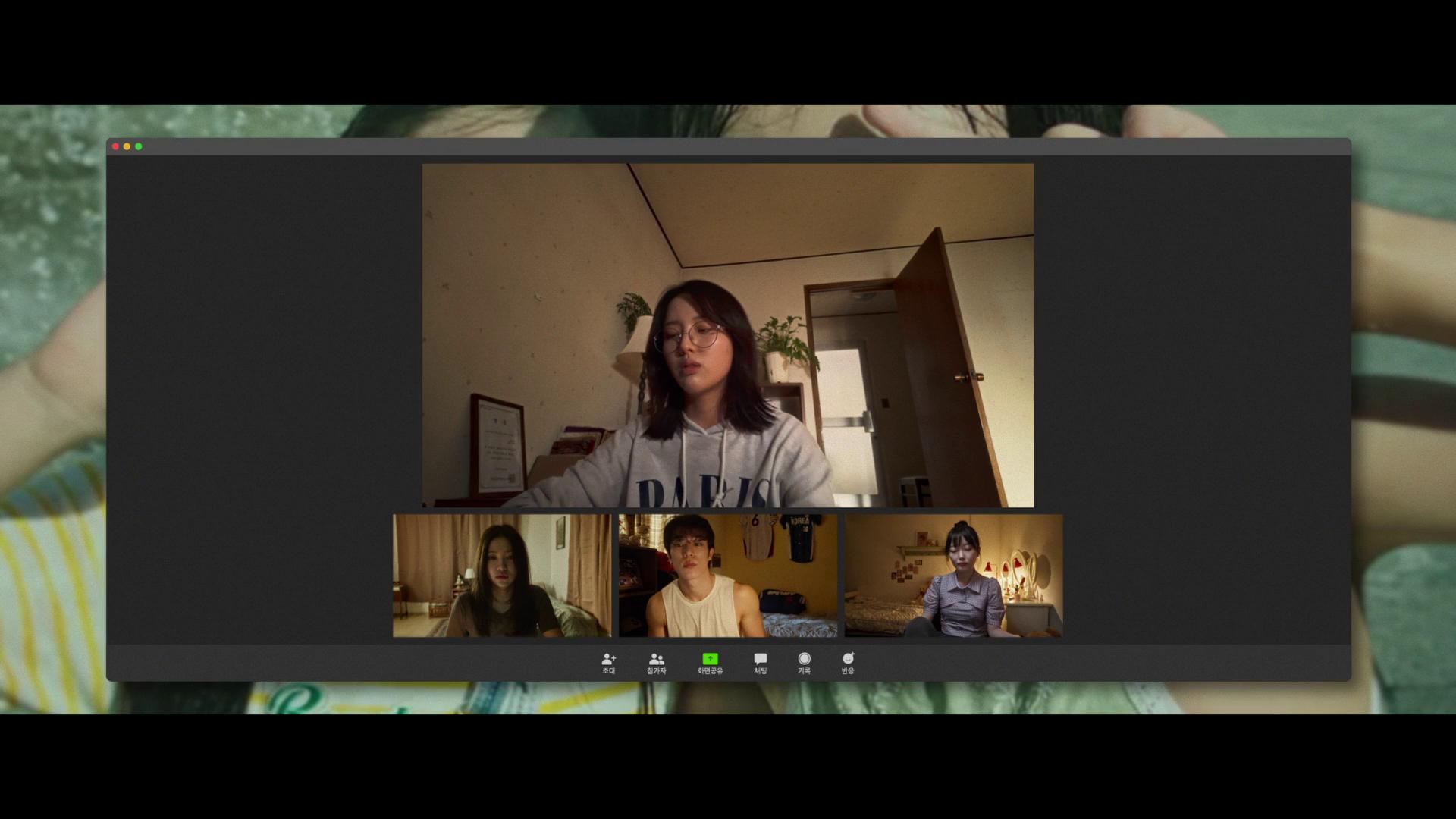Open the Participants two-person icon

click(x=657, y=659)
